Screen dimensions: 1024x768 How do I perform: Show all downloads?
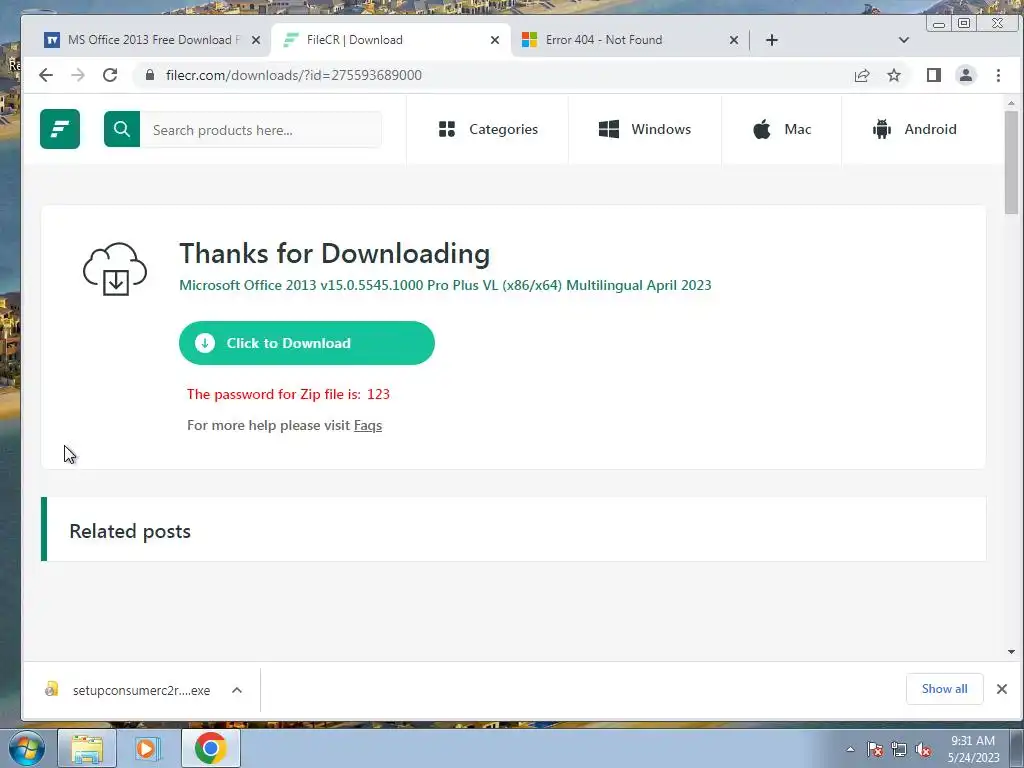(x=944, y=689)
